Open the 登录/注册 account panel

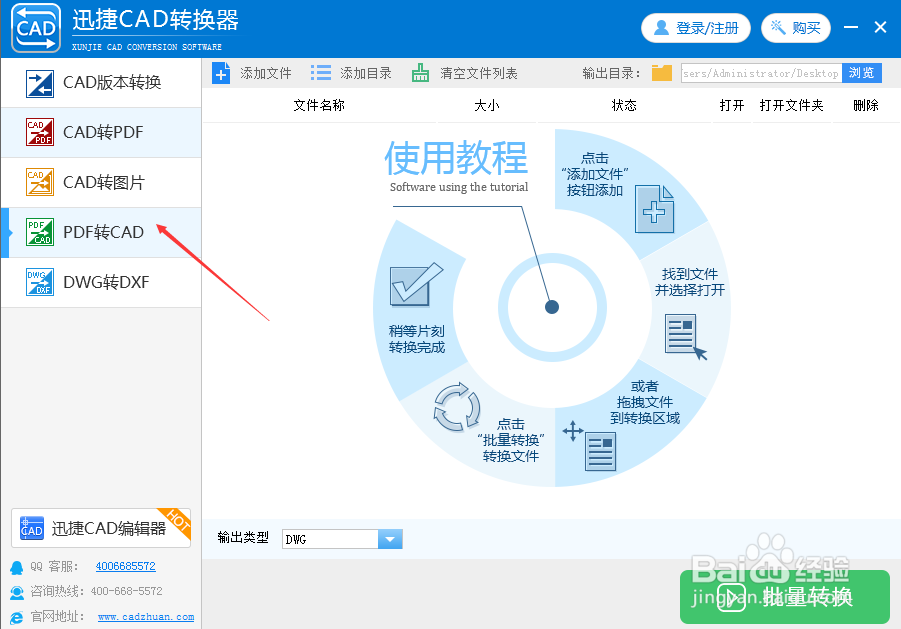tap(695, 27)
